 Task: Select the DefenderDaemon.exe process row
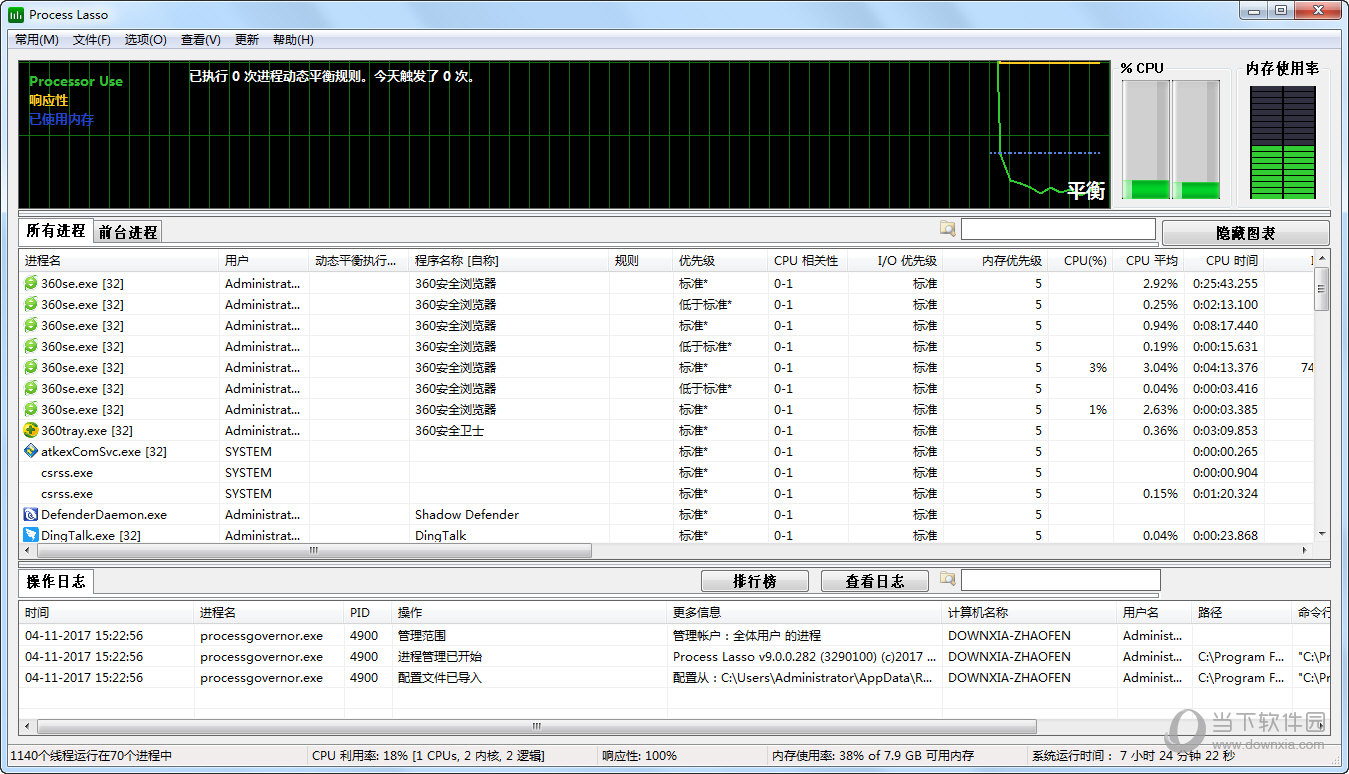666,515
